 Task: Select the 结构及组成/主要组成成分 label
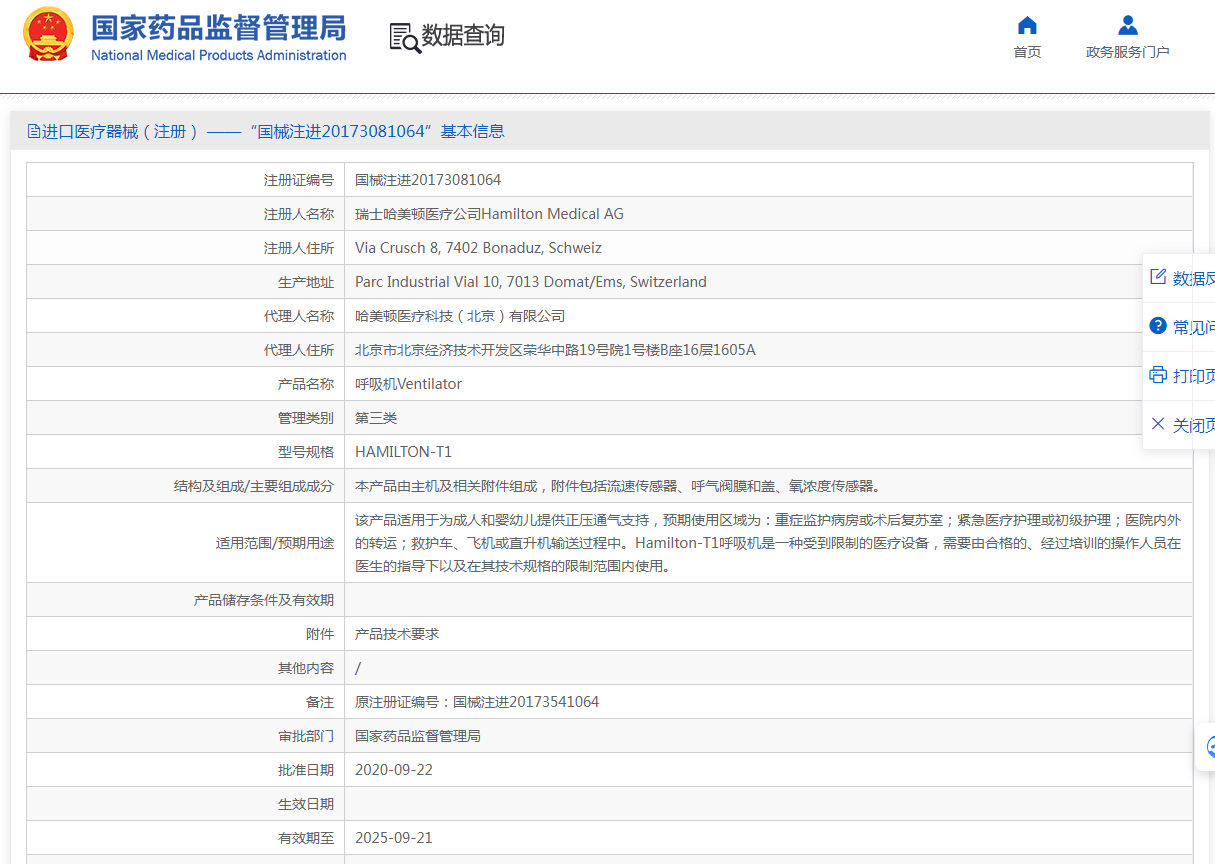point(254,486)
